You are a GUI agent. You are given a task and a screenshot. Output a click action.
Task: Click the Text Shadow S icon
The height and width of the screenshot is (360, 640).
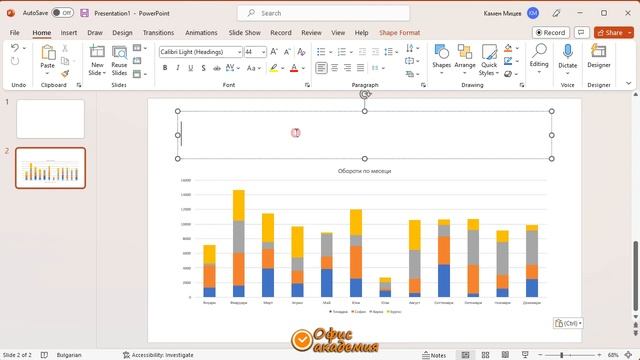203,68
